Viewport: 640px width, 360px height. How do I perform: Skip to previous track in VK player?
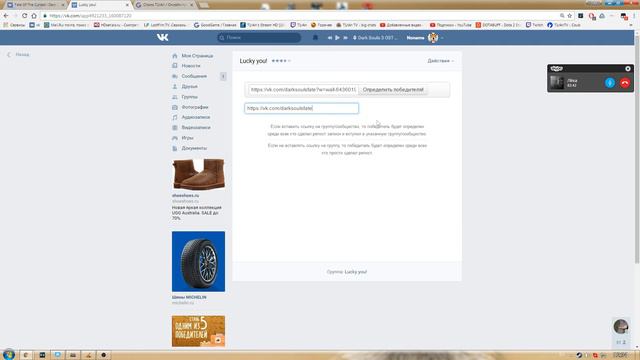330,38
